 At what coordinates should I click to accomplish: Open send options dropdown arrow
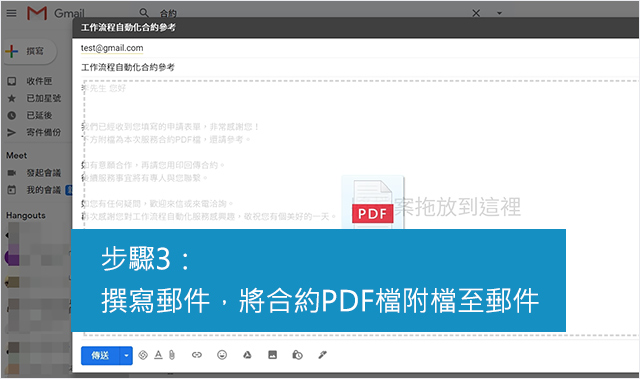tap(126, 355)
